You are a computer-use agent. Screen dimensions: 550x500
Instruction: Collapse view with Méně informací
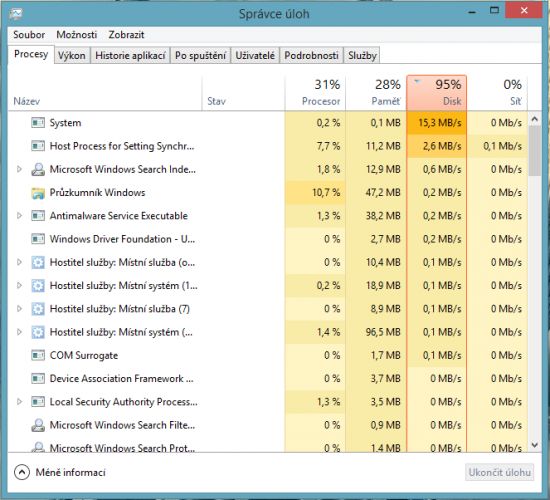[x=60, y=472]
